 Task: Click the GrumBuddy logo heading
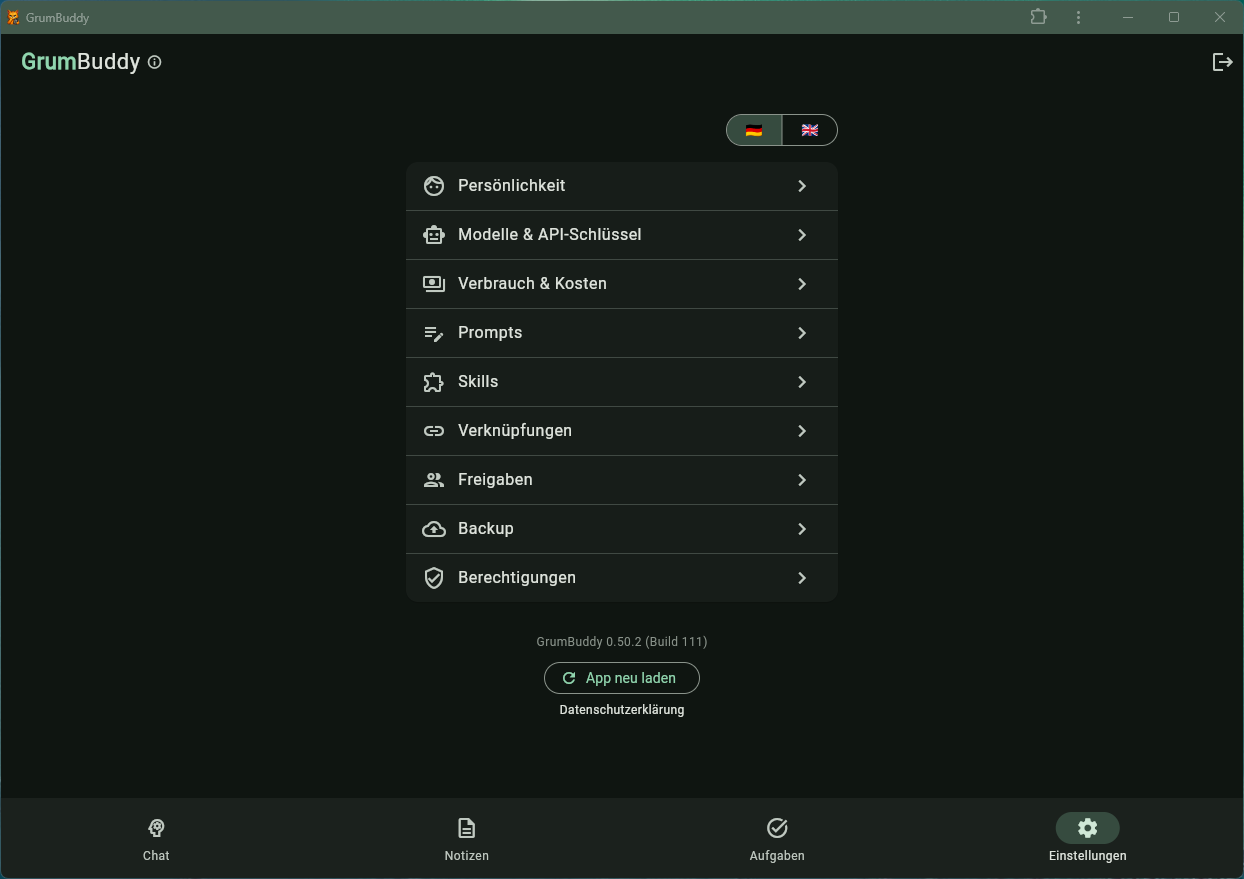pyautogui.click(x=81, y=62)
